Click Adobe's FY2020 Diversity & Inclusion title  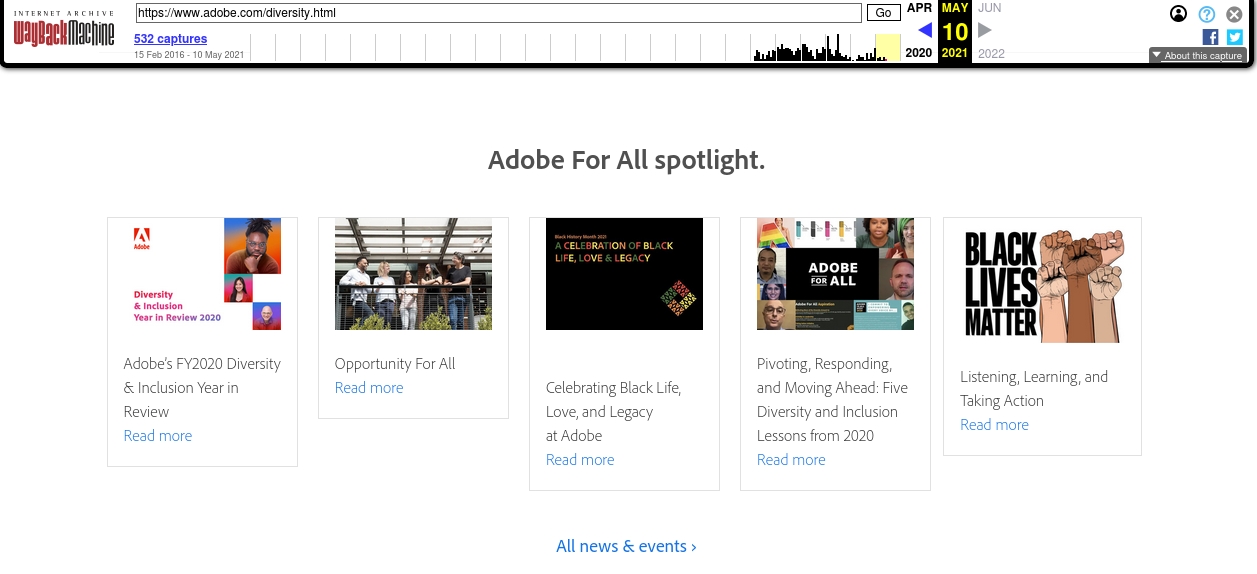point(202,388)
